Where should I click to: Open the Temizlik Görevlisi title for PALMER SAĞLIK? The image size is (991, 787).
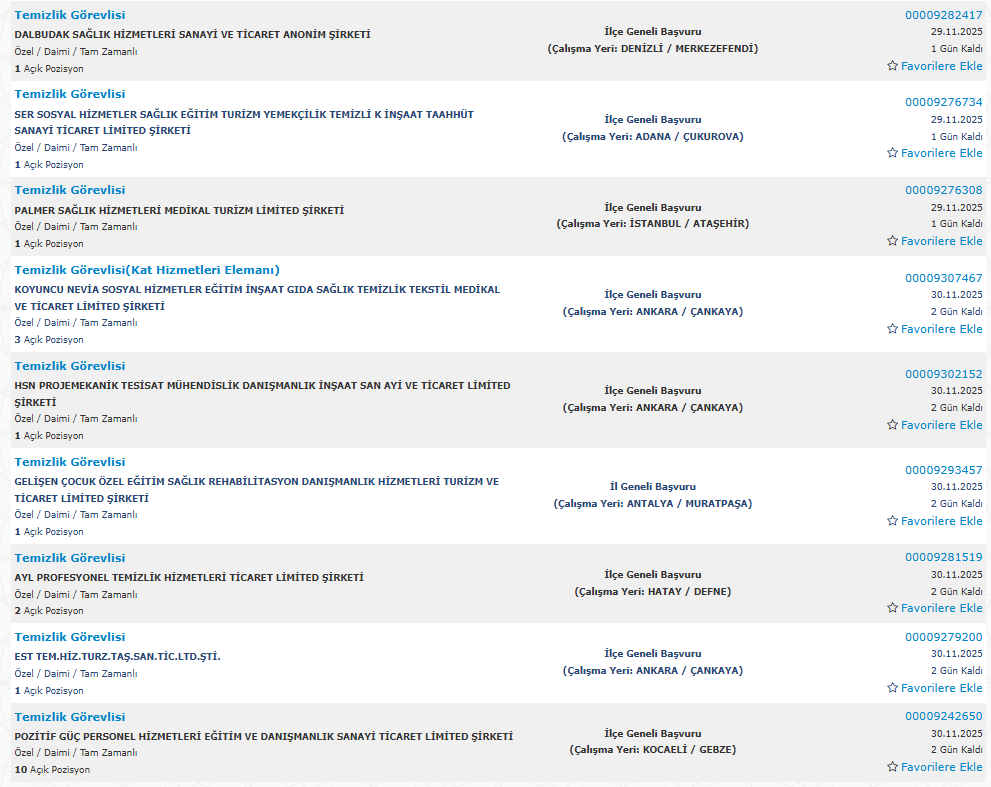[70, 190]
